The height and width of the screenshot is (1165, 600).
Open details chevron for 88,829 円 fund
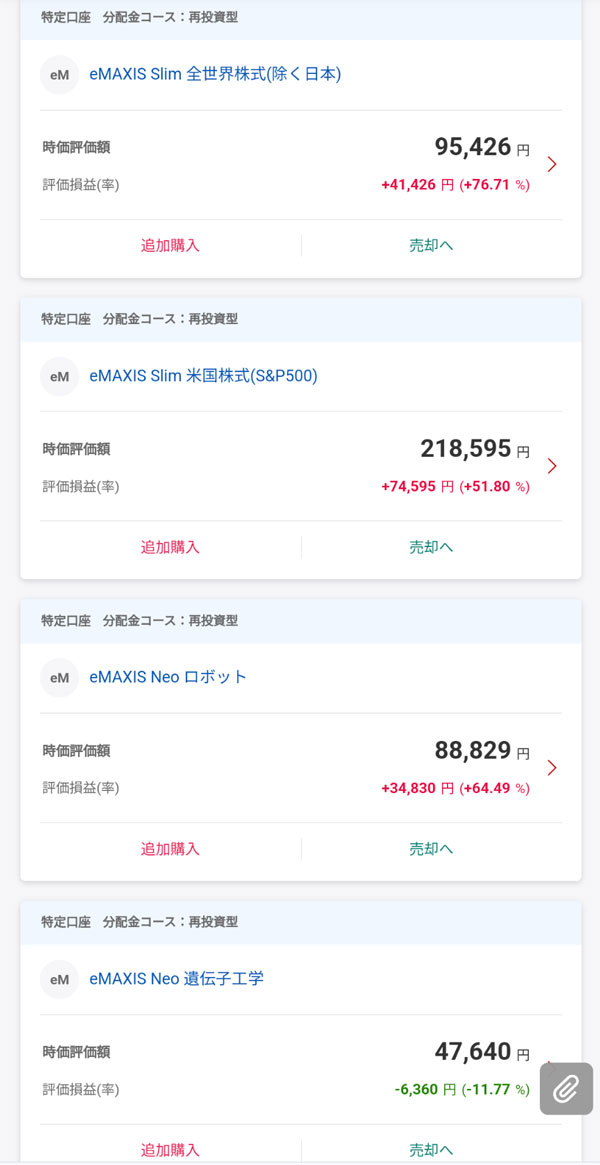click(552, 767)
